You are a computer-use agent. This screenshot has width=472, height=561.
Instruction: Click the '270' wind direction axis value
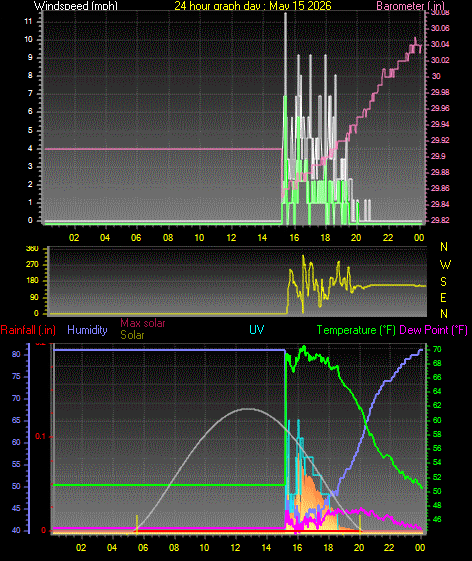pyautogui.click(x=32, y=265)
